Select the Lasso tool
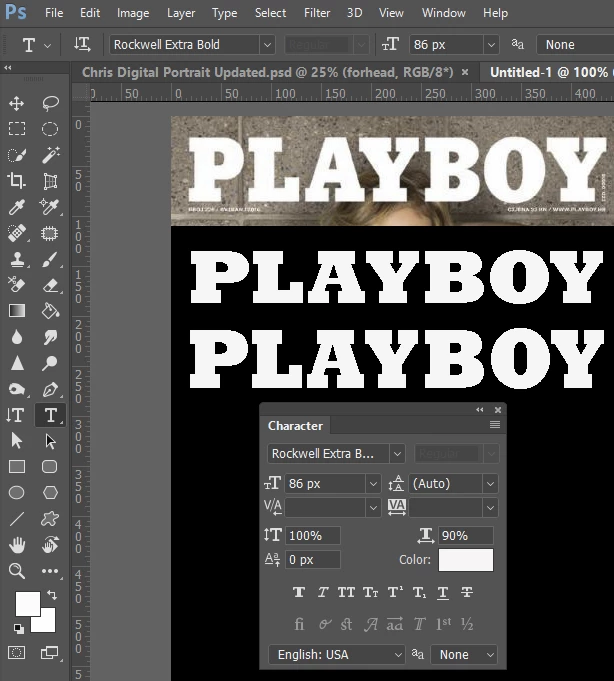 click(50, 103)
